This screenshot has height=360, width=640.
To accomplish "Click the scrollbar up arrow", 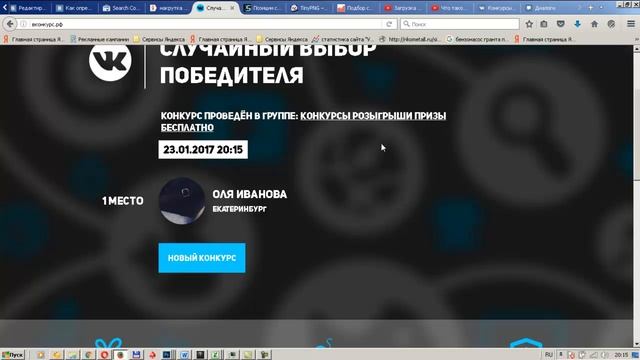I will tap(636, 49).
